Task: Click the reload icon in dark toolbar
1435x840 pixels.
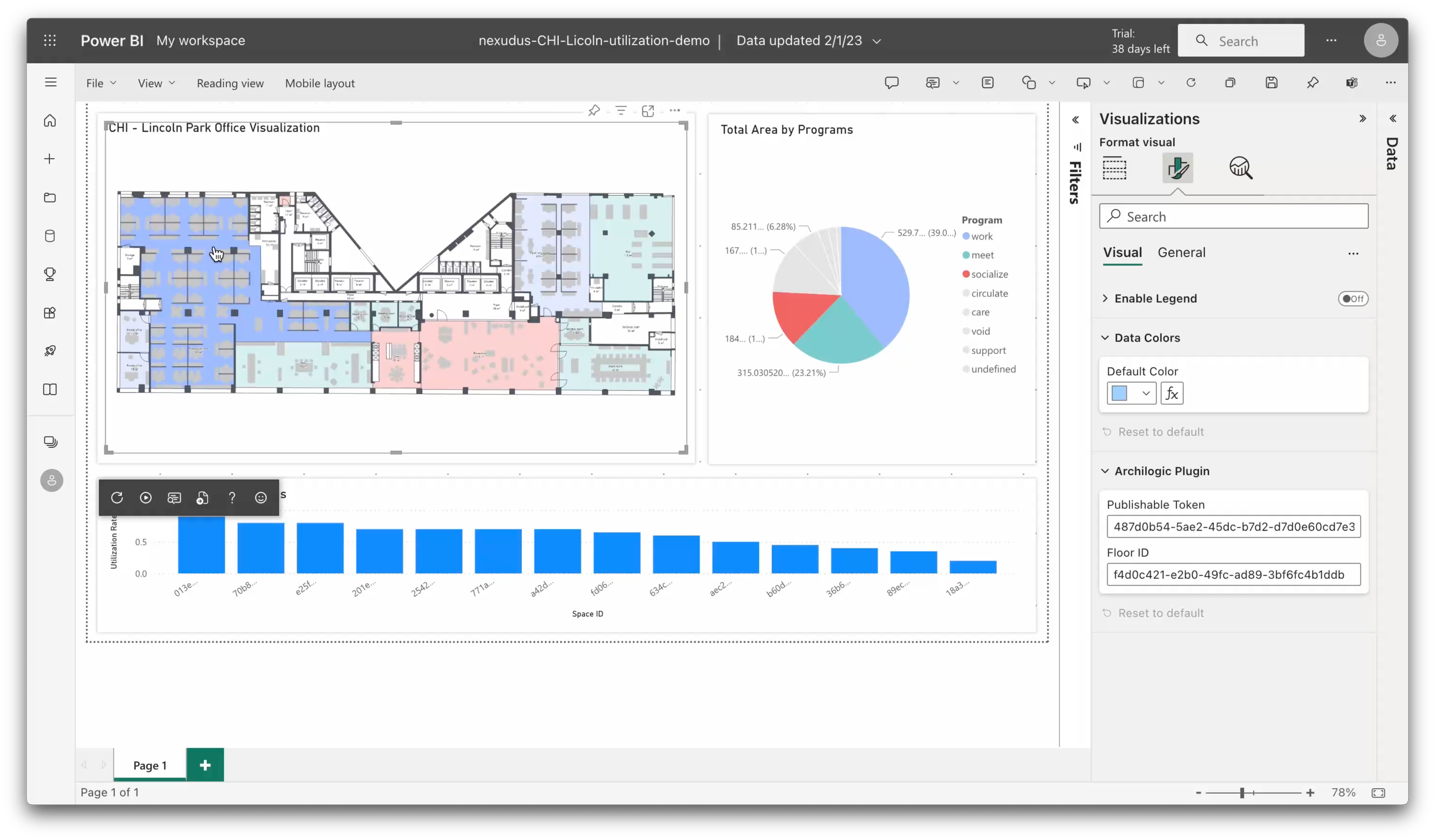Action: pos(117,498)
